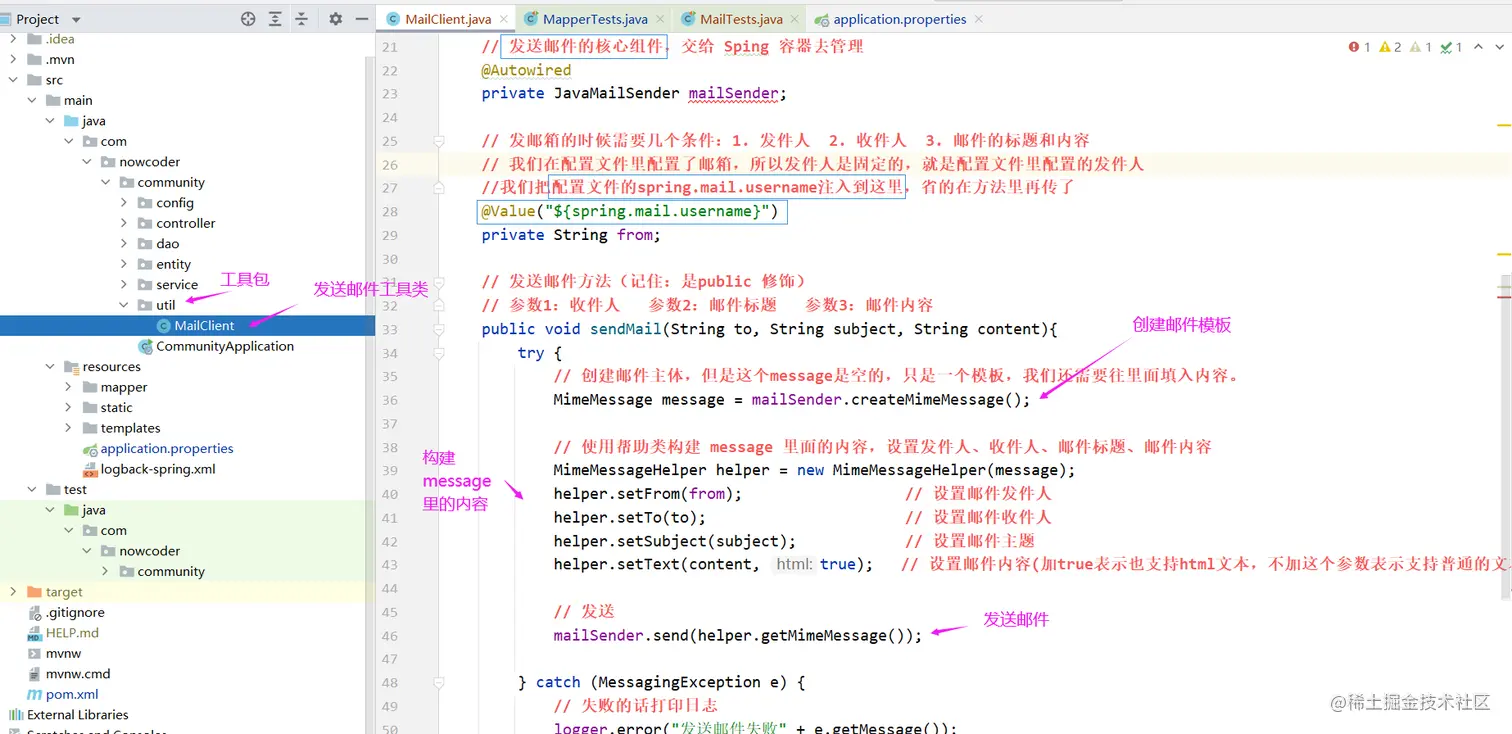Select the .gitignore file
Screen dimensions: 1512x734
tap(74, 613)
